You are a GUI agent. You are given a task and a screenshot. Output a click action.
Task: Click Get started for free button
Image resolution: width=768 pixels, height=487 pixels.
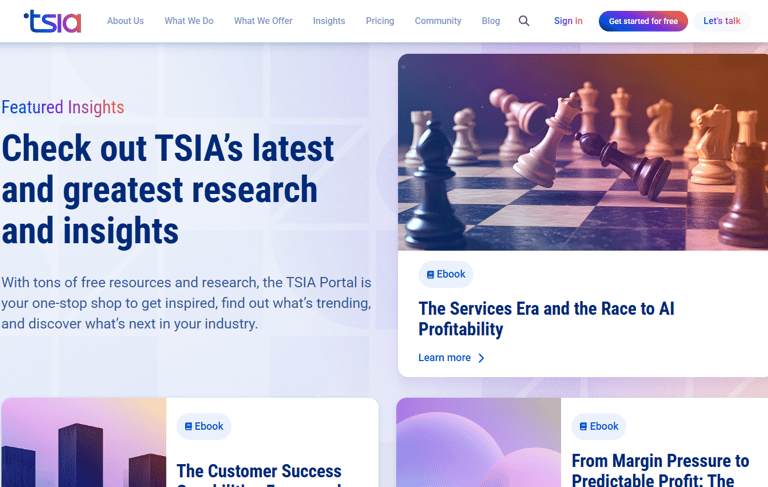[x=643, y=21]
